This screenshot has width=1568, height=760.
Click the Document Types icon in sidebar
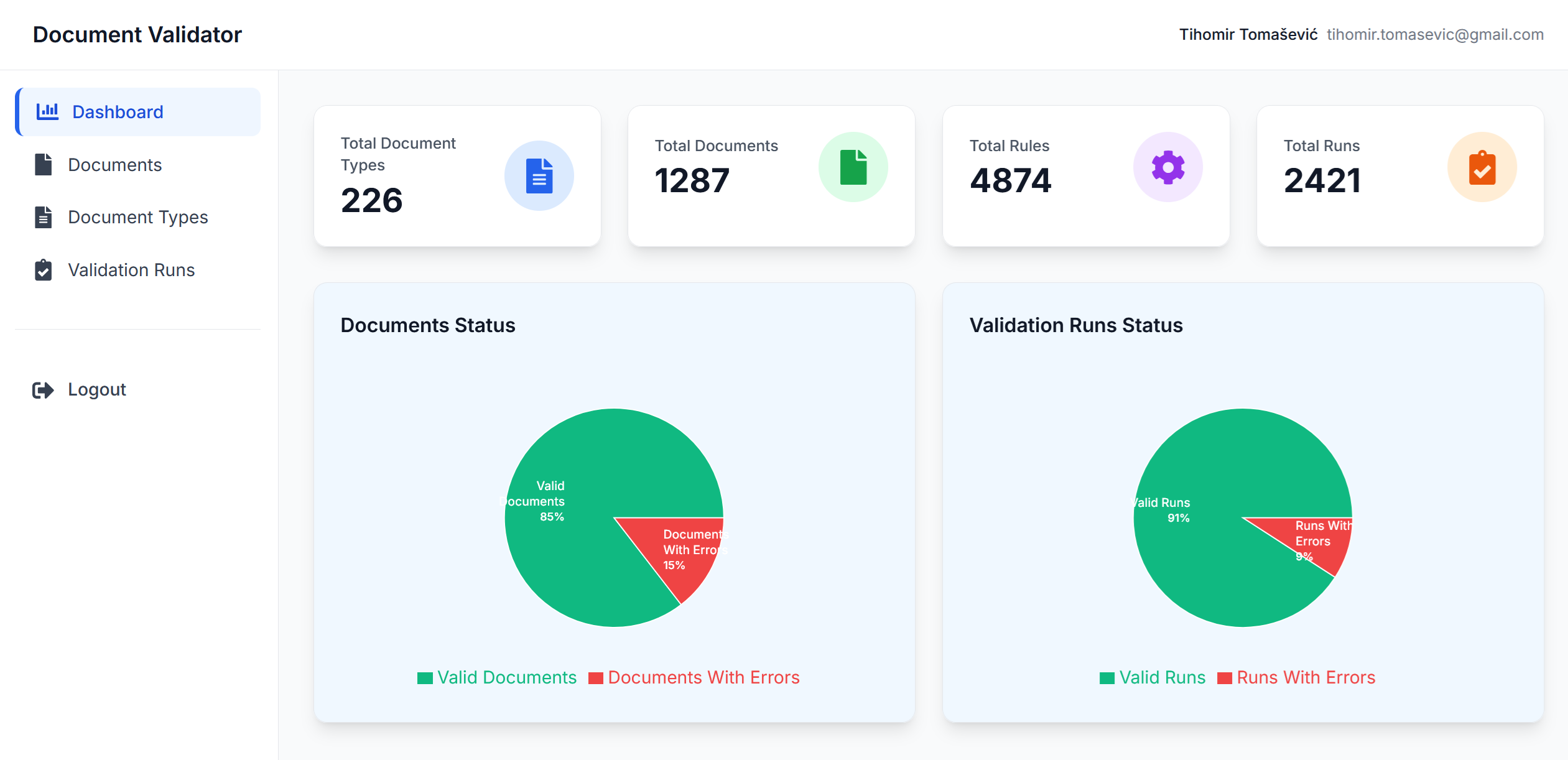[x=42, y=217]
